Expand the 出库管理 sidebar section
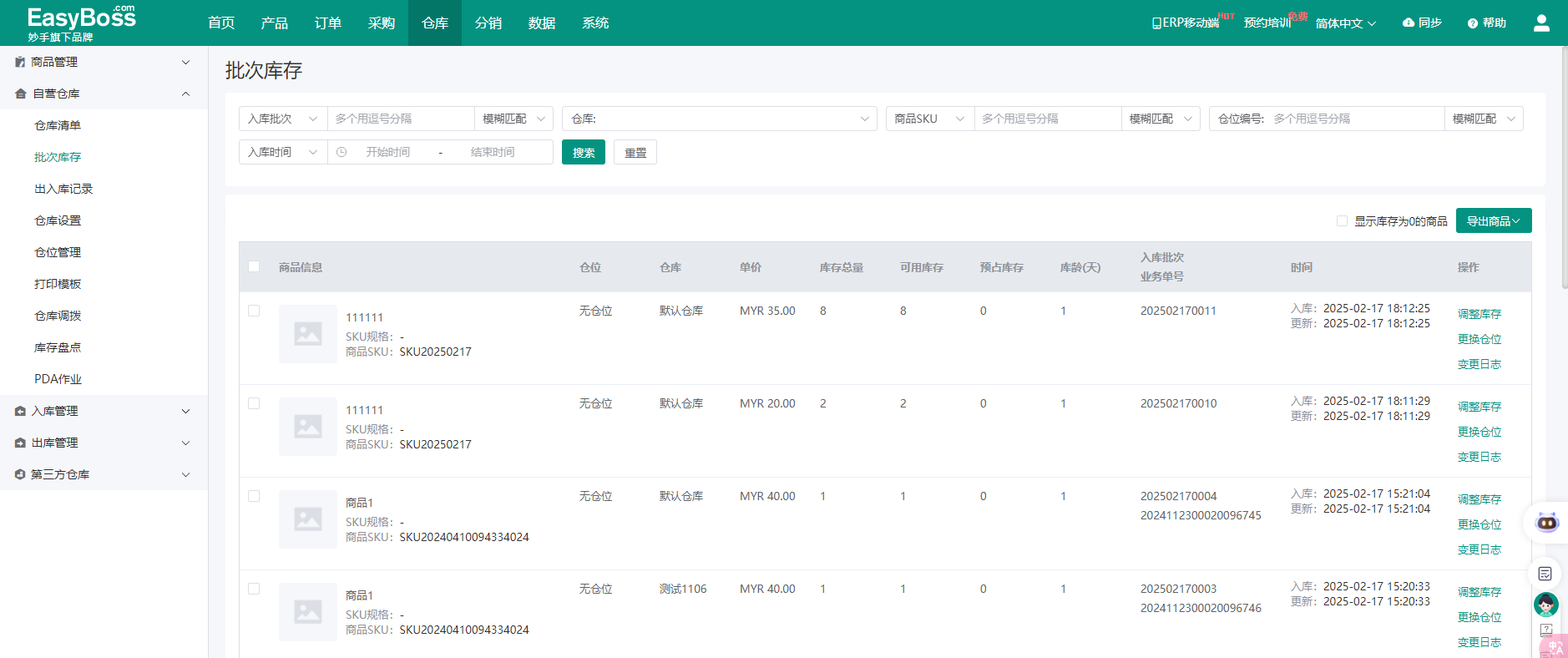 [186, 443]
